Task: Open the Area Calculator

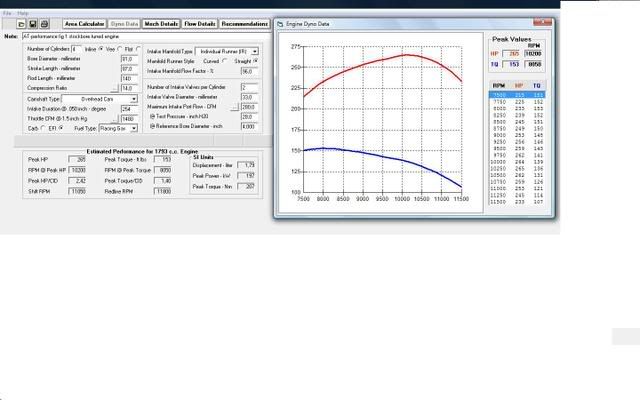Action: pyautogui.click(x=83, y=22)
